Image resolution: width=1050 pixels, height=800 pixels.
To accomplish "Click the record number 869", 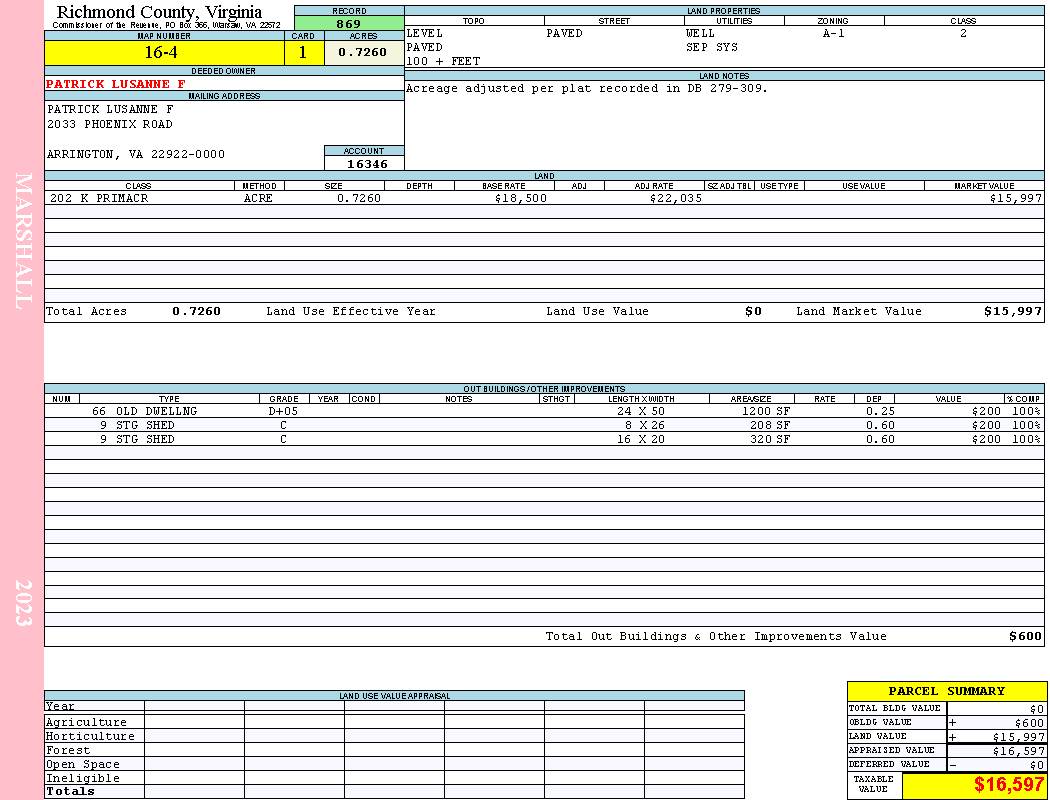I will pyautogui.click(x=349, y=23).
